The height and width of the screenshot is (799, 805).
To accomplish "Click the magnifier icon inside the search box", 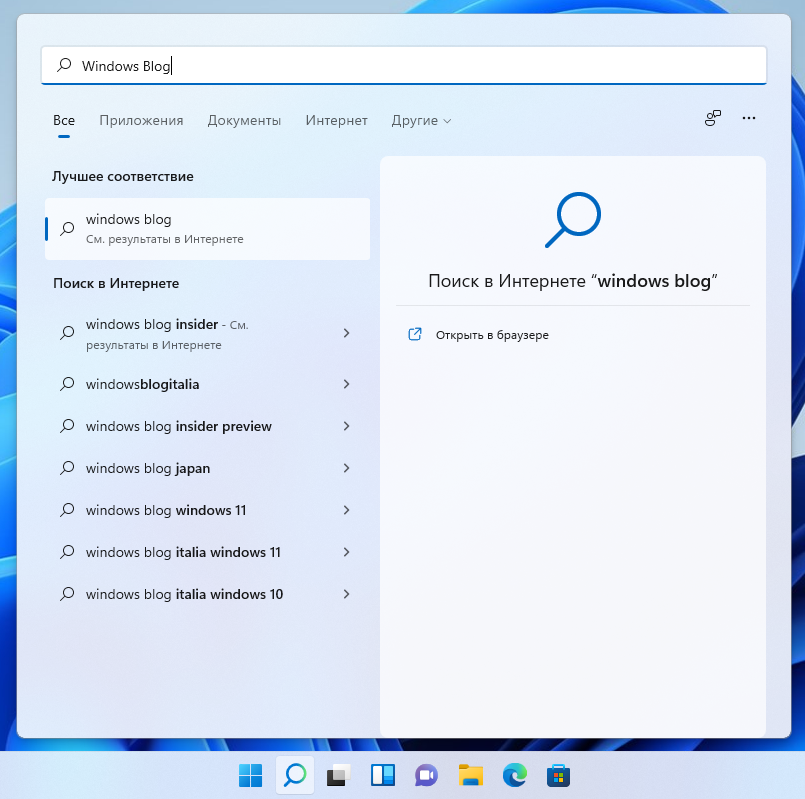I will click(64, 65).
